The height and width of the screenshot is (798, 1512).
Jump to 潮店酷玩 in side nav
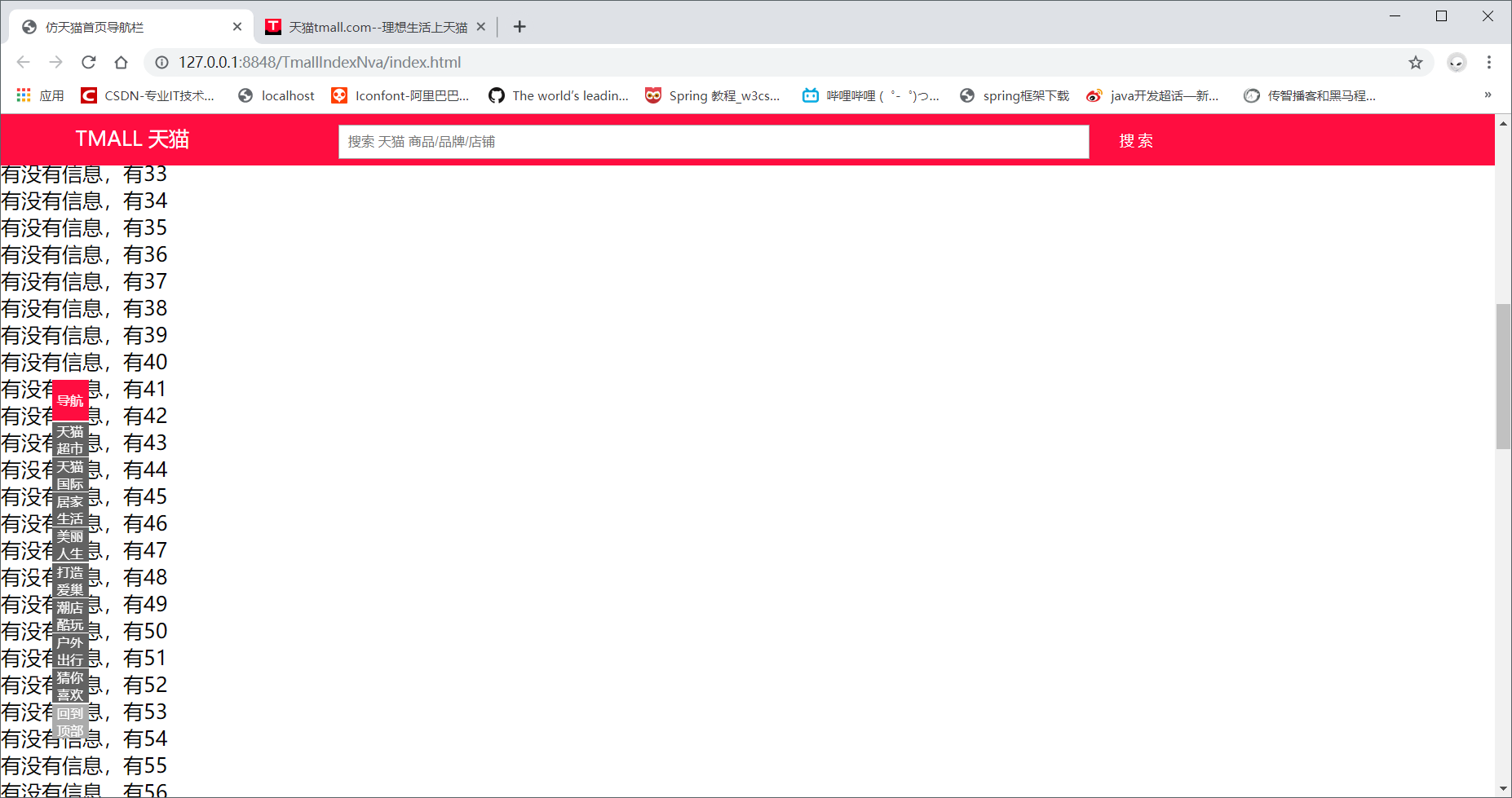point(70,616)
